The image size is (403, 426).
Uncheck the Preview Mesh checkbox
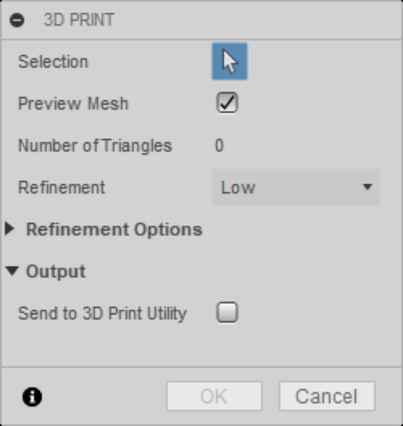[227, 103]
